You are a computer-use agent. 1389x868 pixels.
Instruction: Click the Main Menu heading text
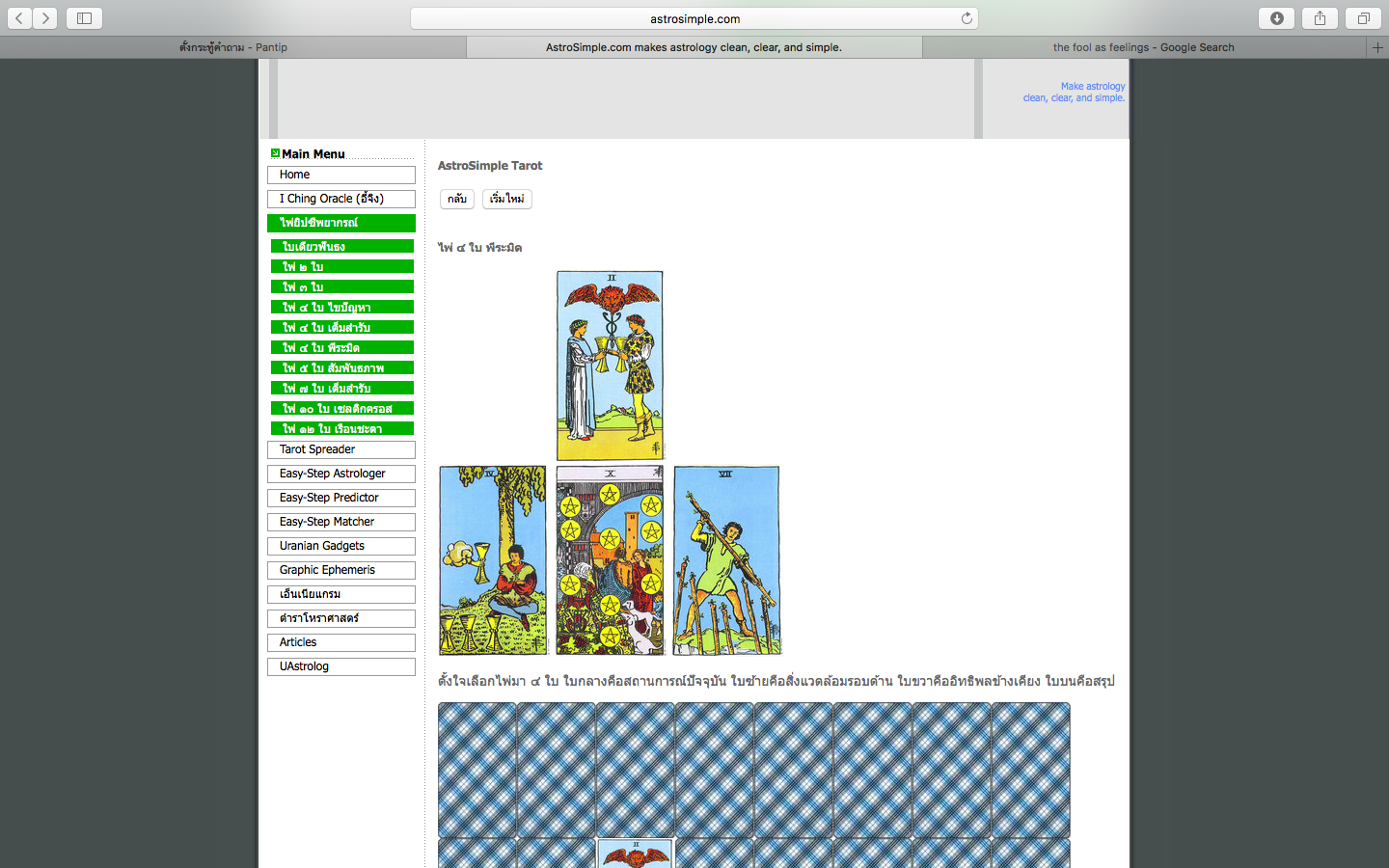(x=313, y=154)
